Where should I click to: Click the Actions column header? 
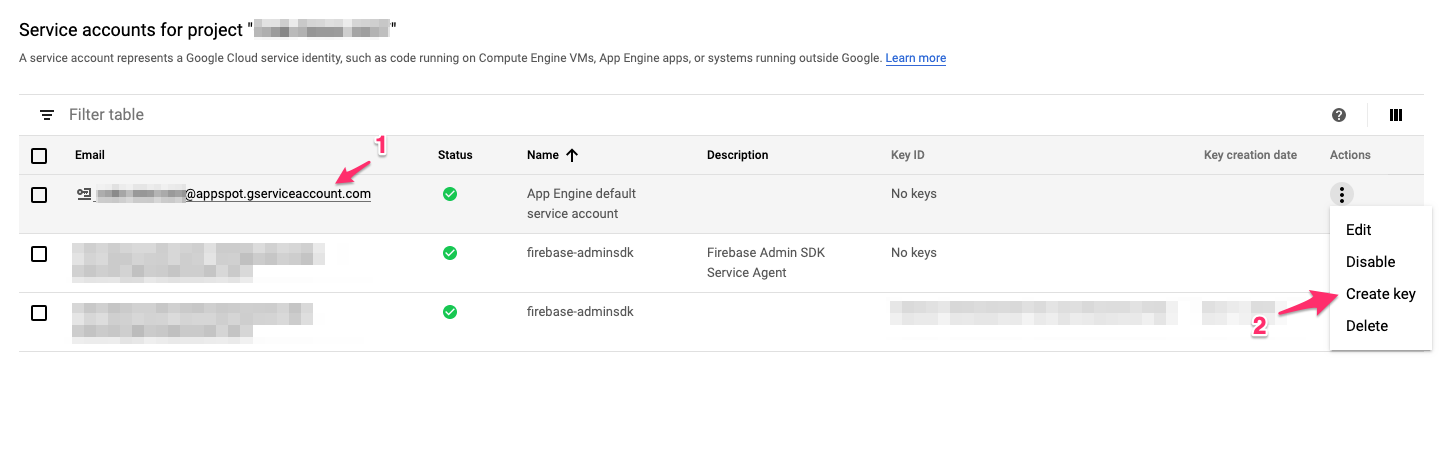[x=1350, y=155]
